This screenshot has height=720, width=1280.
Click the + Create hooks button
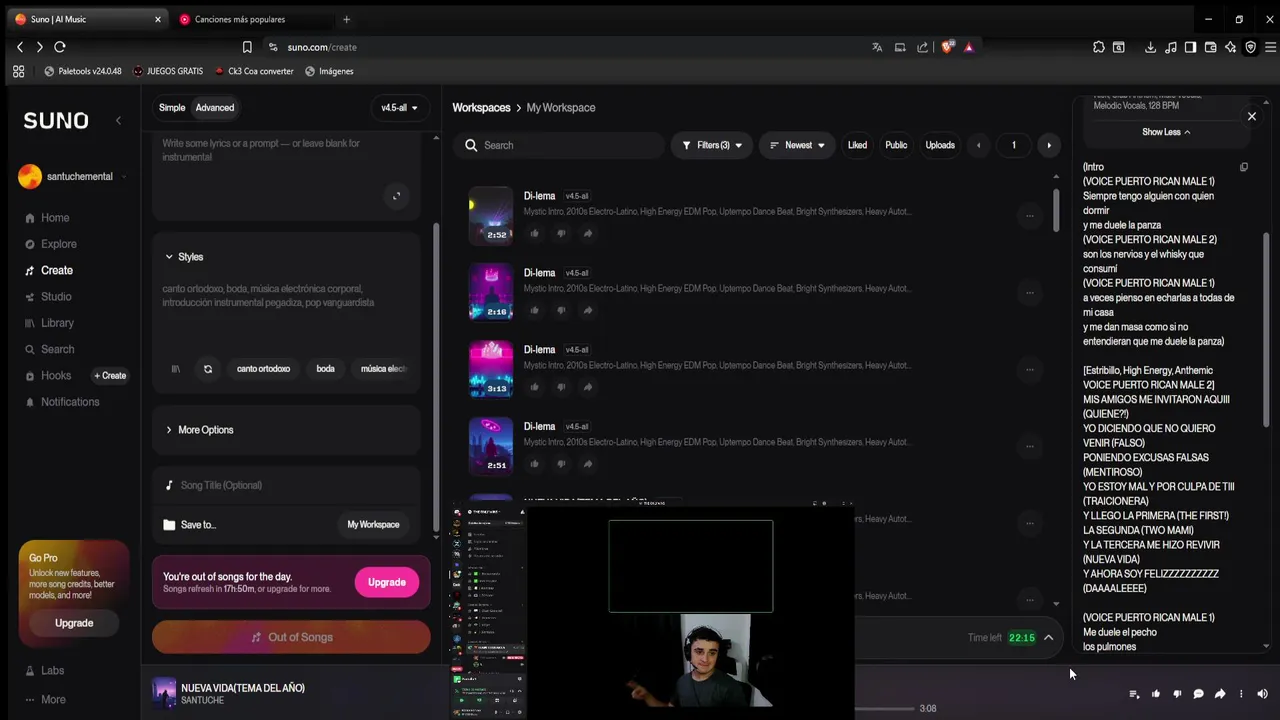click(110, 376)
